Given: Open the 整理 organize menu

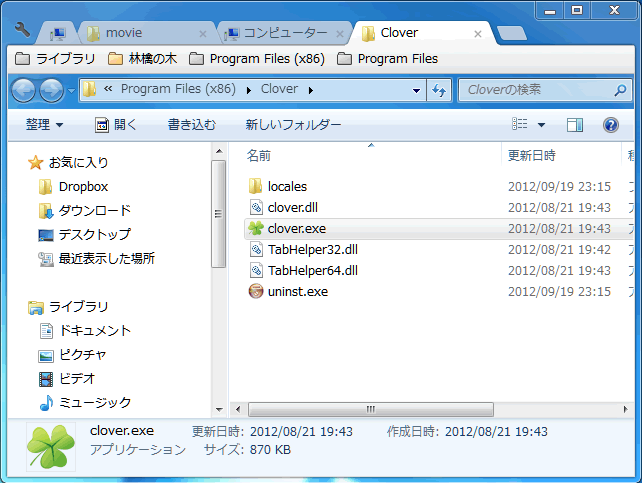Looking at the screenshot, I should [x=45, y=124].
